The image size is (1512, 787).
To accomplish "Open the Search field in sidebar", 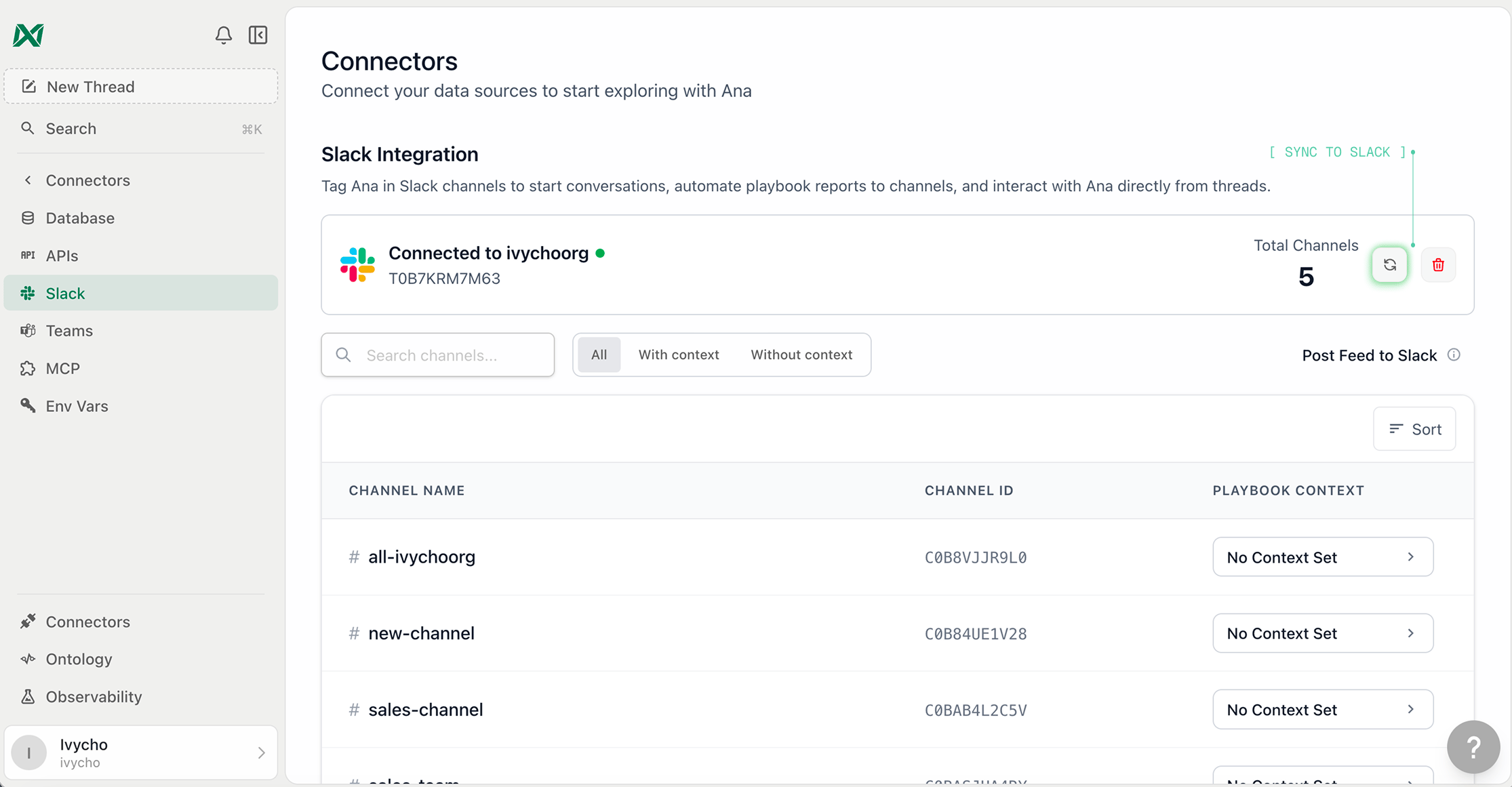I will coord(141,129).
